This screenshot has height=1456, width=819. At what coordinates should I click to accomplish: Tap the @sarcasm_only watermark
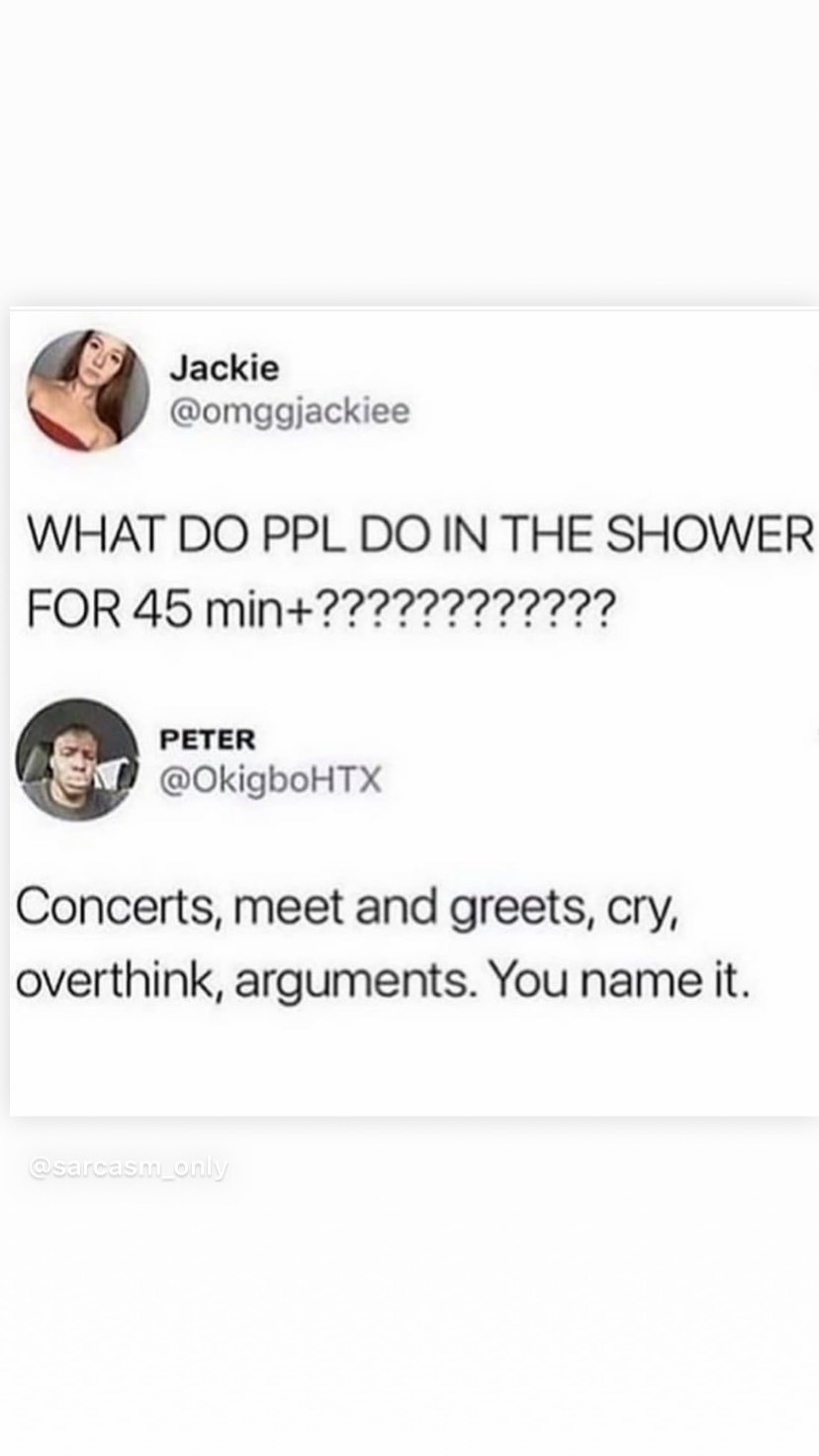129,1168
